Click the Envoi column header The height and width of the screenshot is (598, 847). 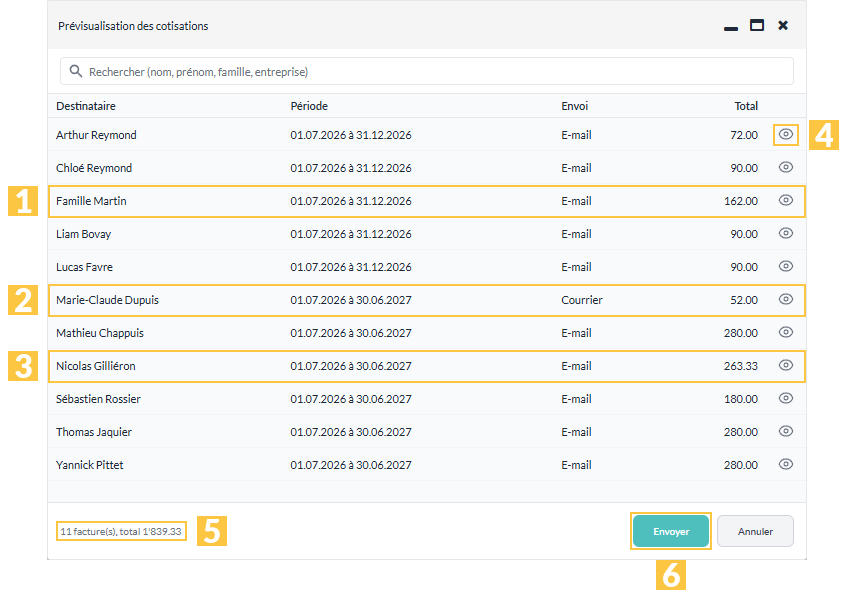(x=574, y=106)
